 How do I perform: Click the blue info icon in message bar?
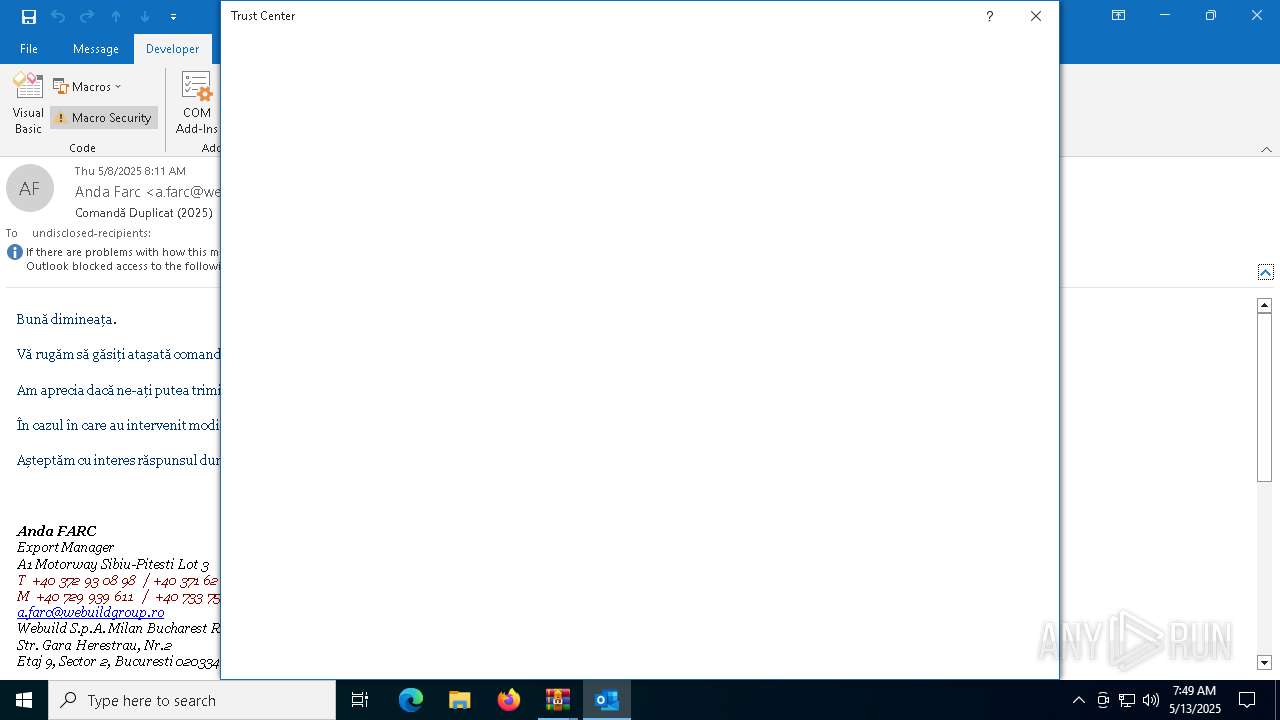point(15,253)
